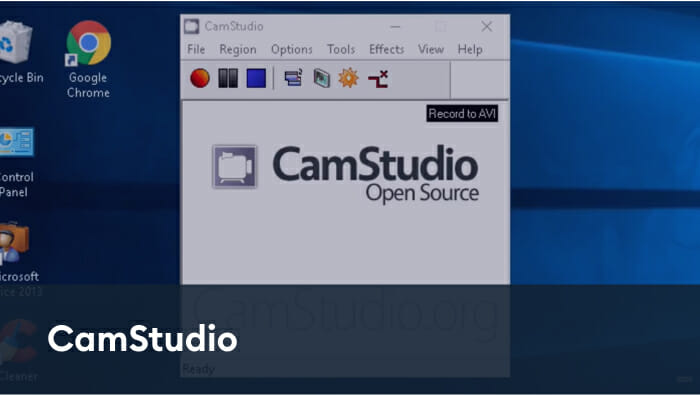Pause recording with the Pause button

pos(228,78)
